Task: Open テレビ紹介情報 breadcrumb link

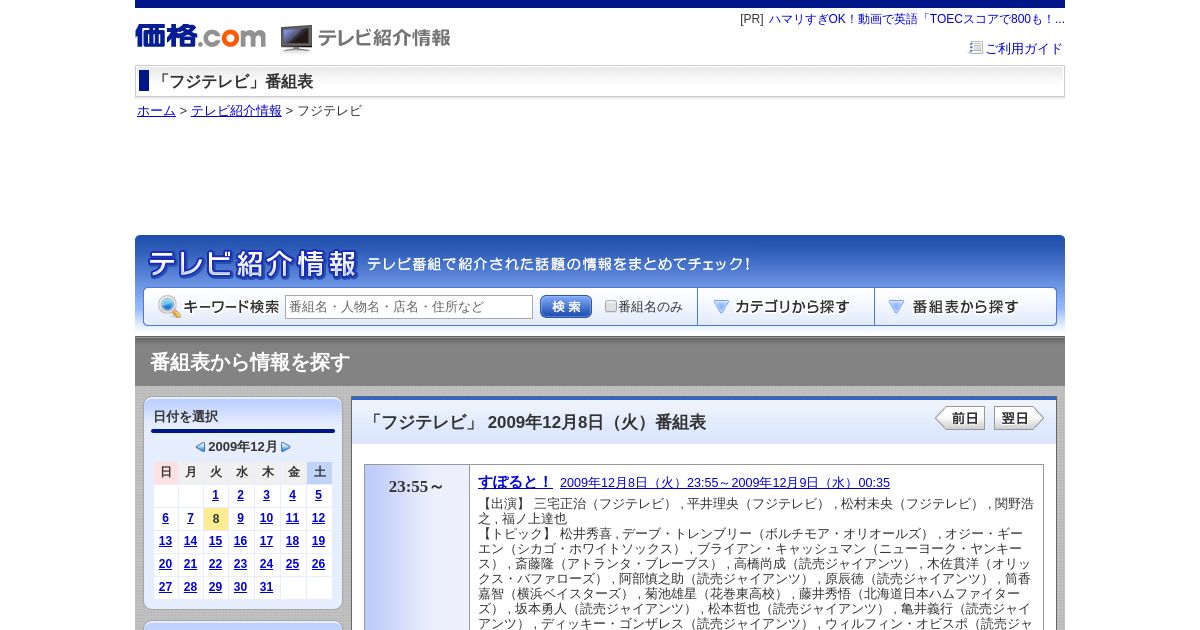Action: pyautogui.click(x=236, y=111)
